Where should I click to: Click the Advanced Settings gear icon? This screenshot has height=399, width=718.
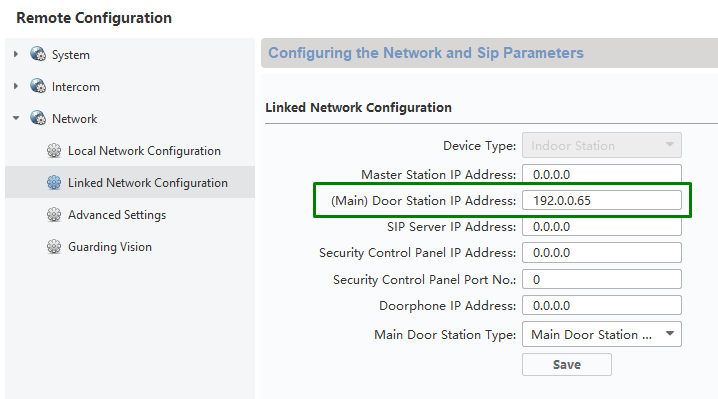point(54,214)
